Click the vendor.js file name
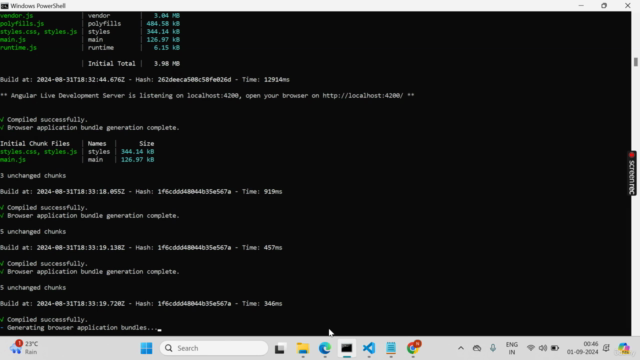Screen dimensions: 640x360 click(16, 16)
